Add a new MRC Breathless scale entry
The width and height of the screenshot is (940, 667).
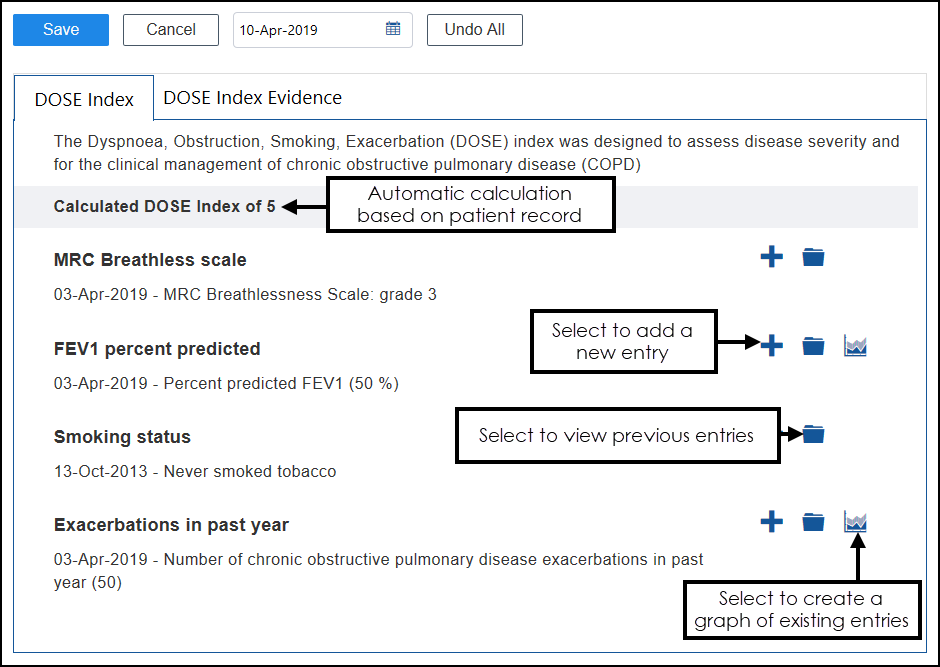click(x=771, y=257)
